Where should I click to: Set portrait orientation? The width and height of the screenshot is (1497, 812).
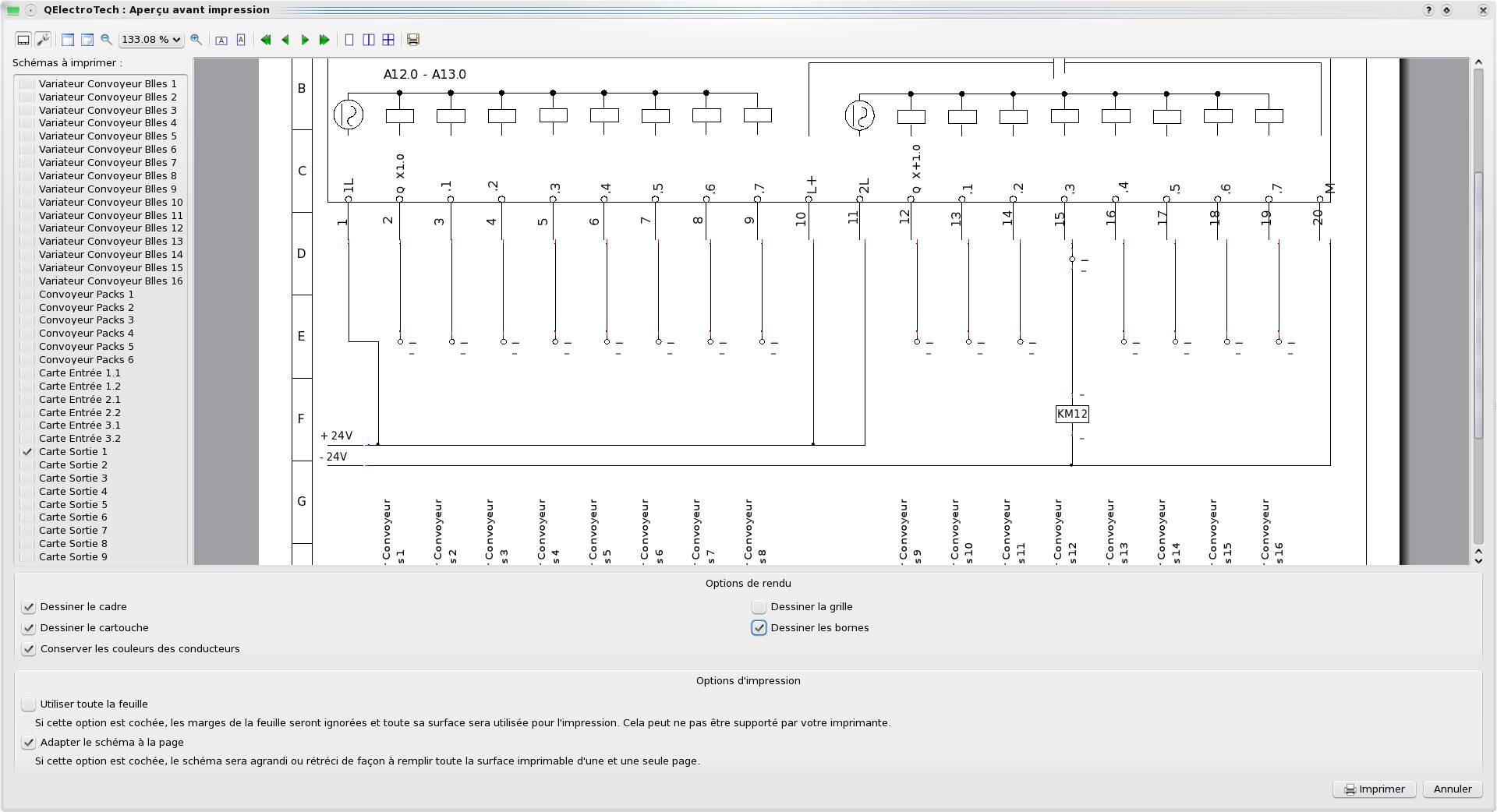[x=241, y=40]
